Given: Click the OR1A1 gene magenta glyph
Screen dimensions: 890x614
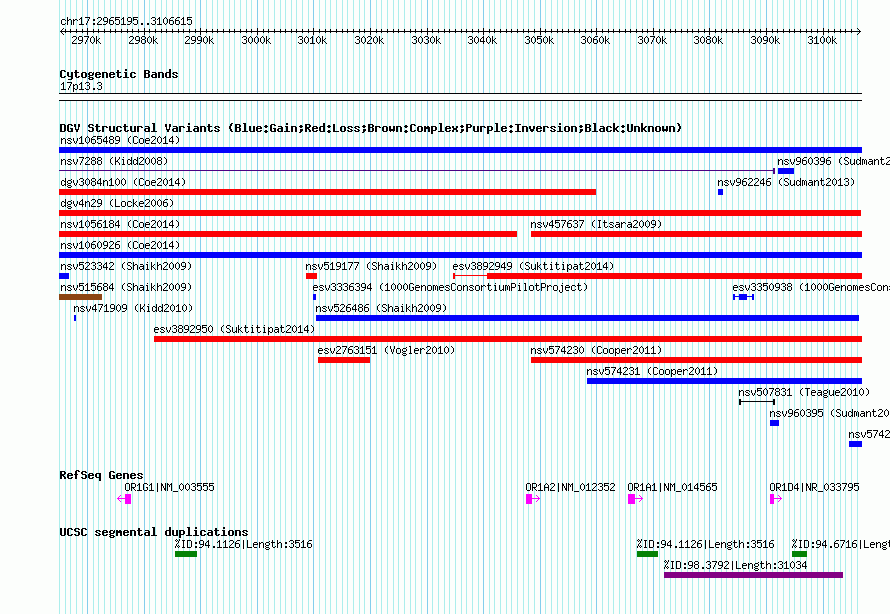Looking at the screenshot, I should click(x=635, y=499).
